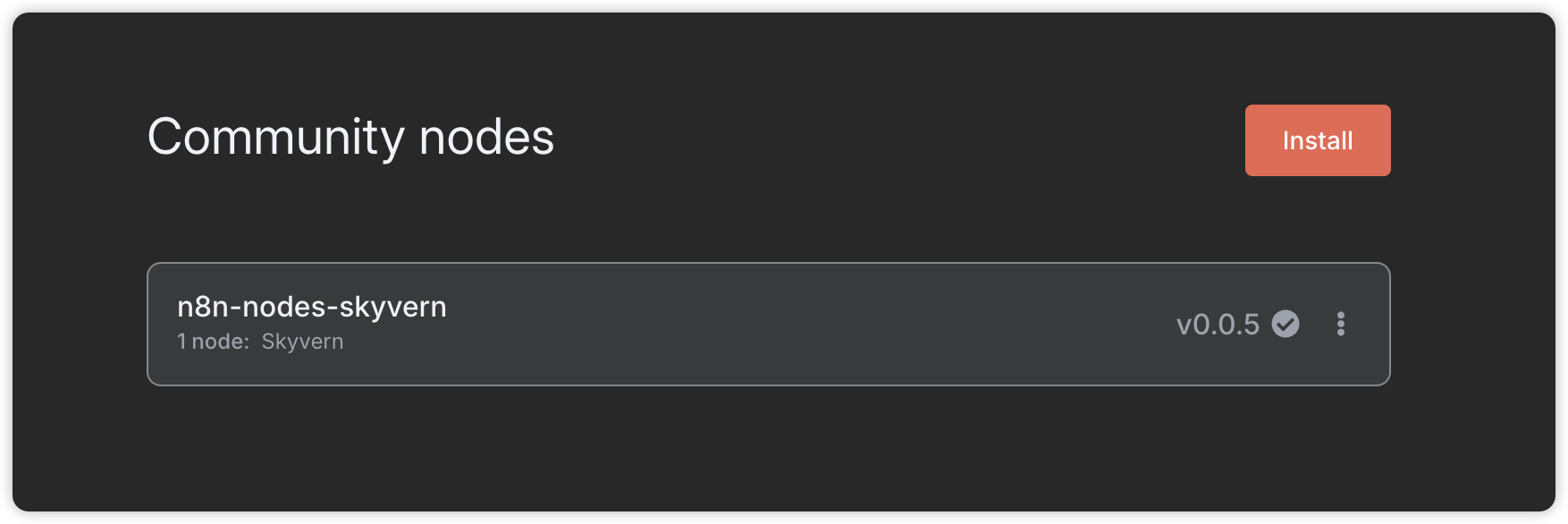
Task: Click the vertical dots icon right of checkmark
Action: pyautogui.click(x=1340, y=324)
